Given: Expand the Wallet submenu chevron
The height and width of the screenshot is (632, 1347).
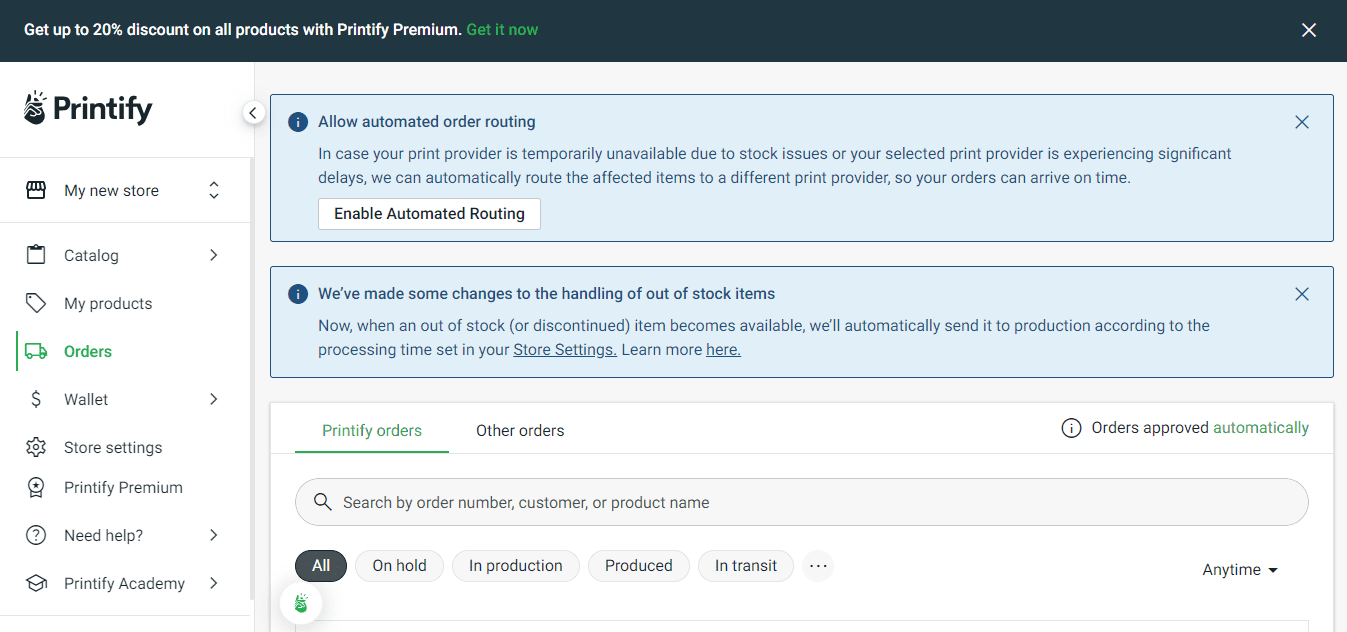Looking at the screenshot, I should (213, 399).
